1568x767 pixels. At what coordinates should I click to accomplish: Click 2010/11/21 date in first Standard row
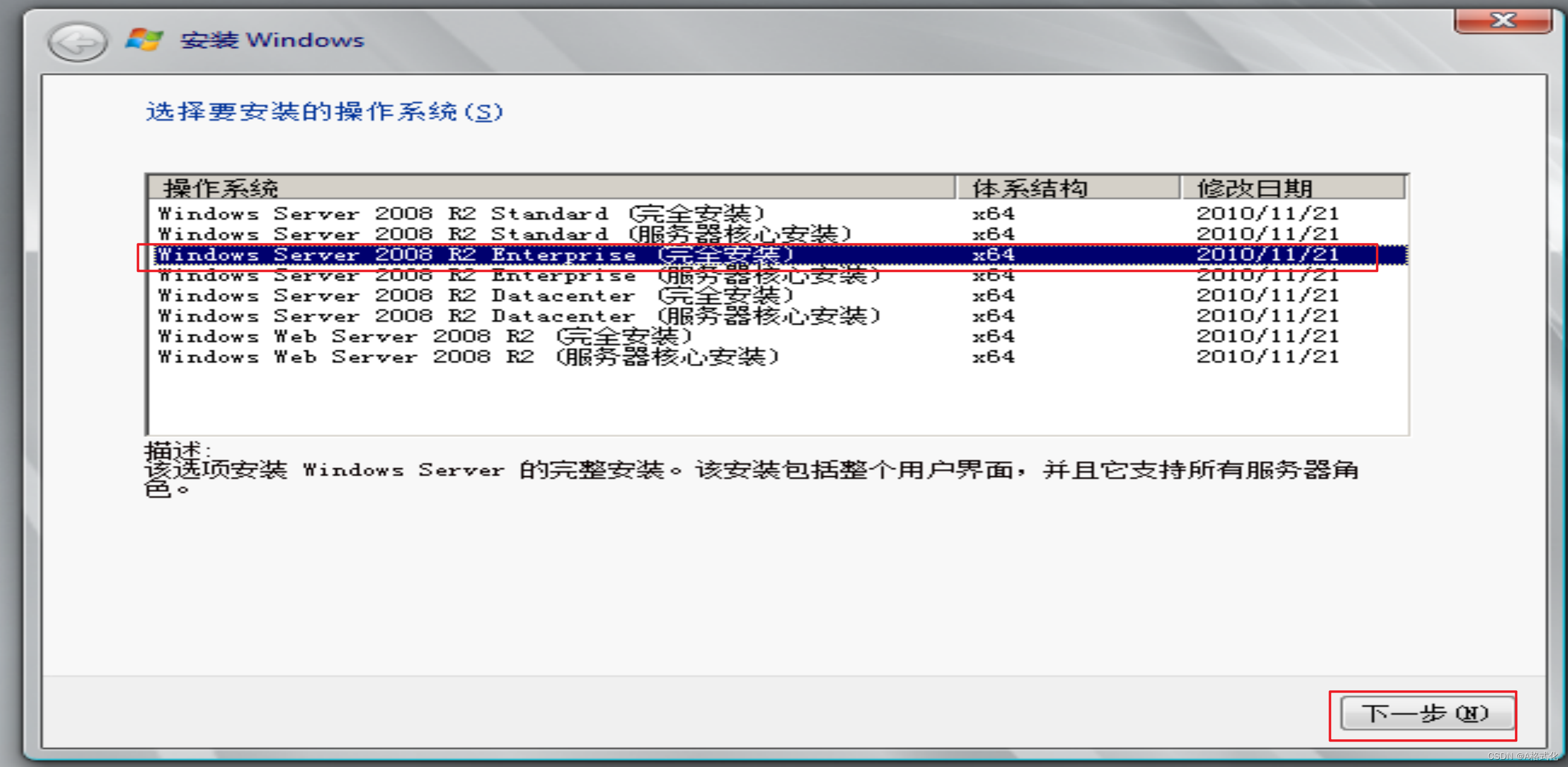pos(1268,214)
